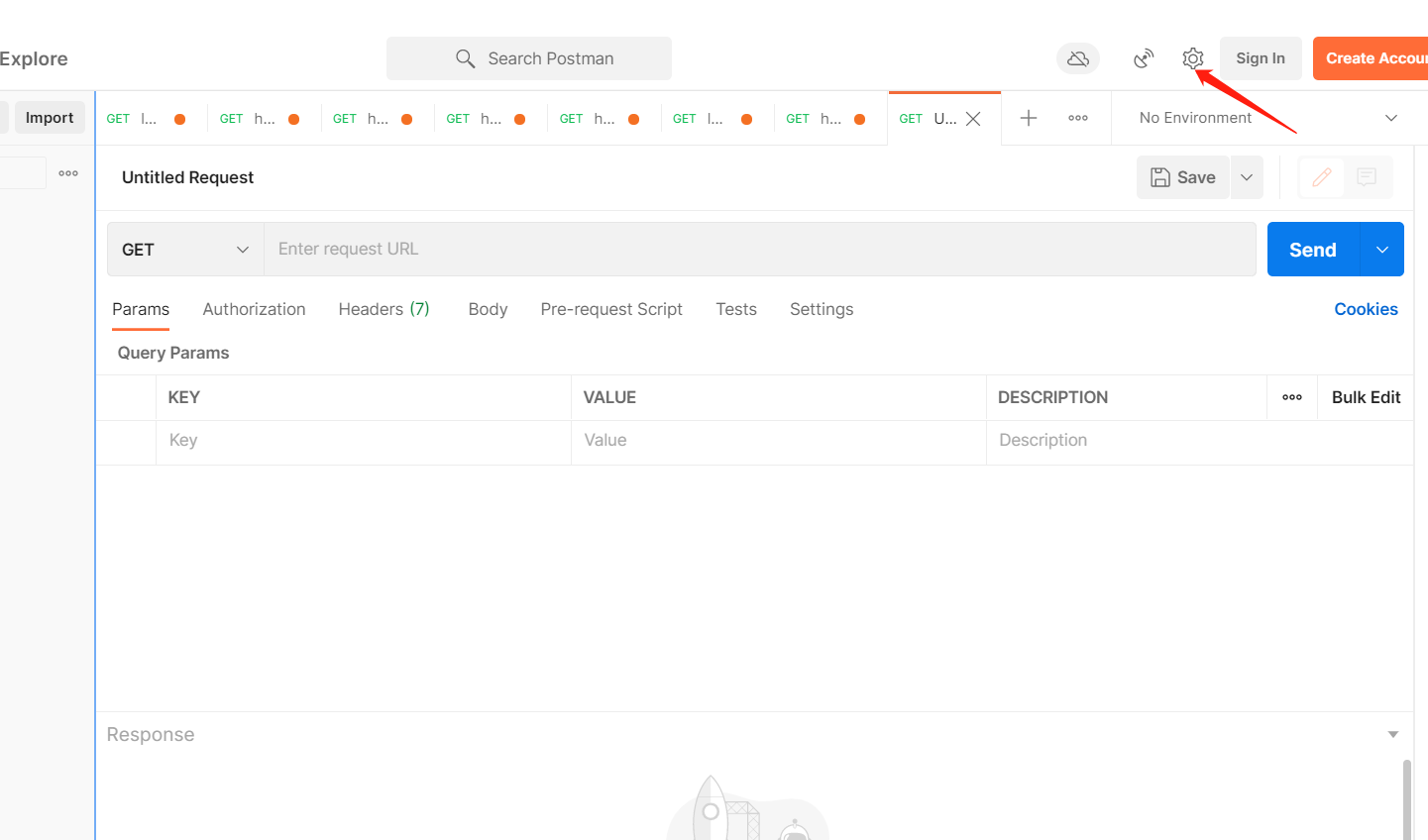Open the GET method dropdown
The width and height of the screenshot is (1428, 840).
(185, 250)
